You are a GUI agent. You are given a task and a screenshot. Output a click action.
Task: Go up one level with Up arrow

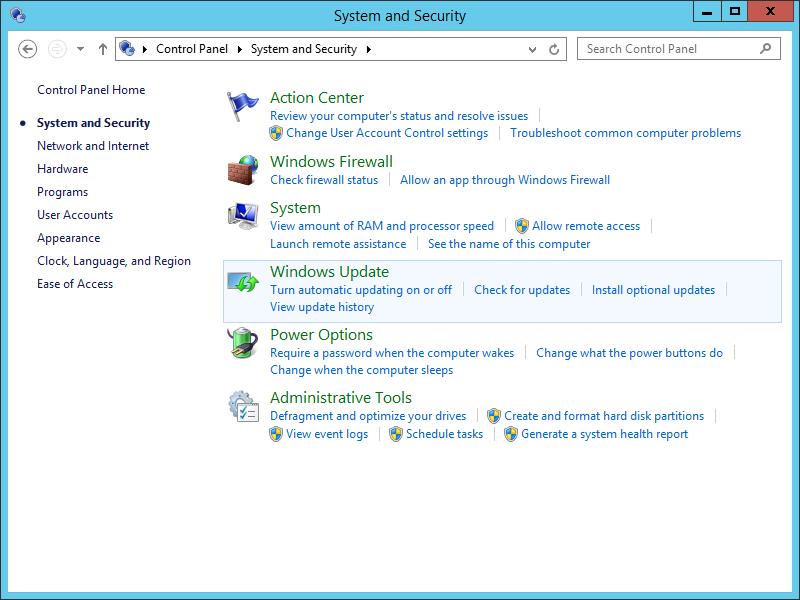click(x=103, y=49)
